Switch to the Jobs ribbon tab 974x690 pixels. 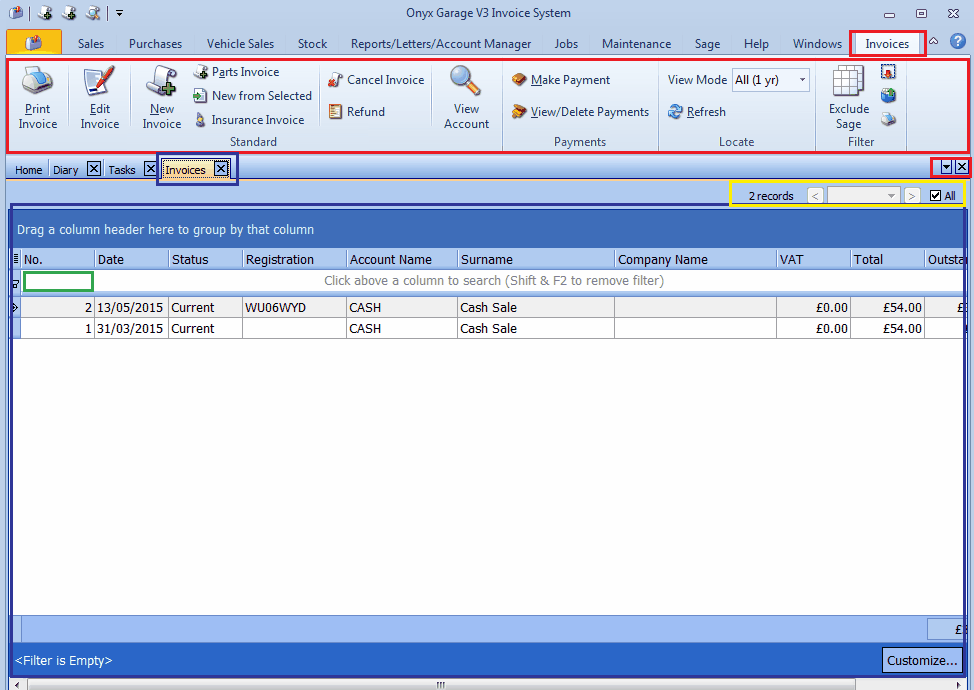566,43
